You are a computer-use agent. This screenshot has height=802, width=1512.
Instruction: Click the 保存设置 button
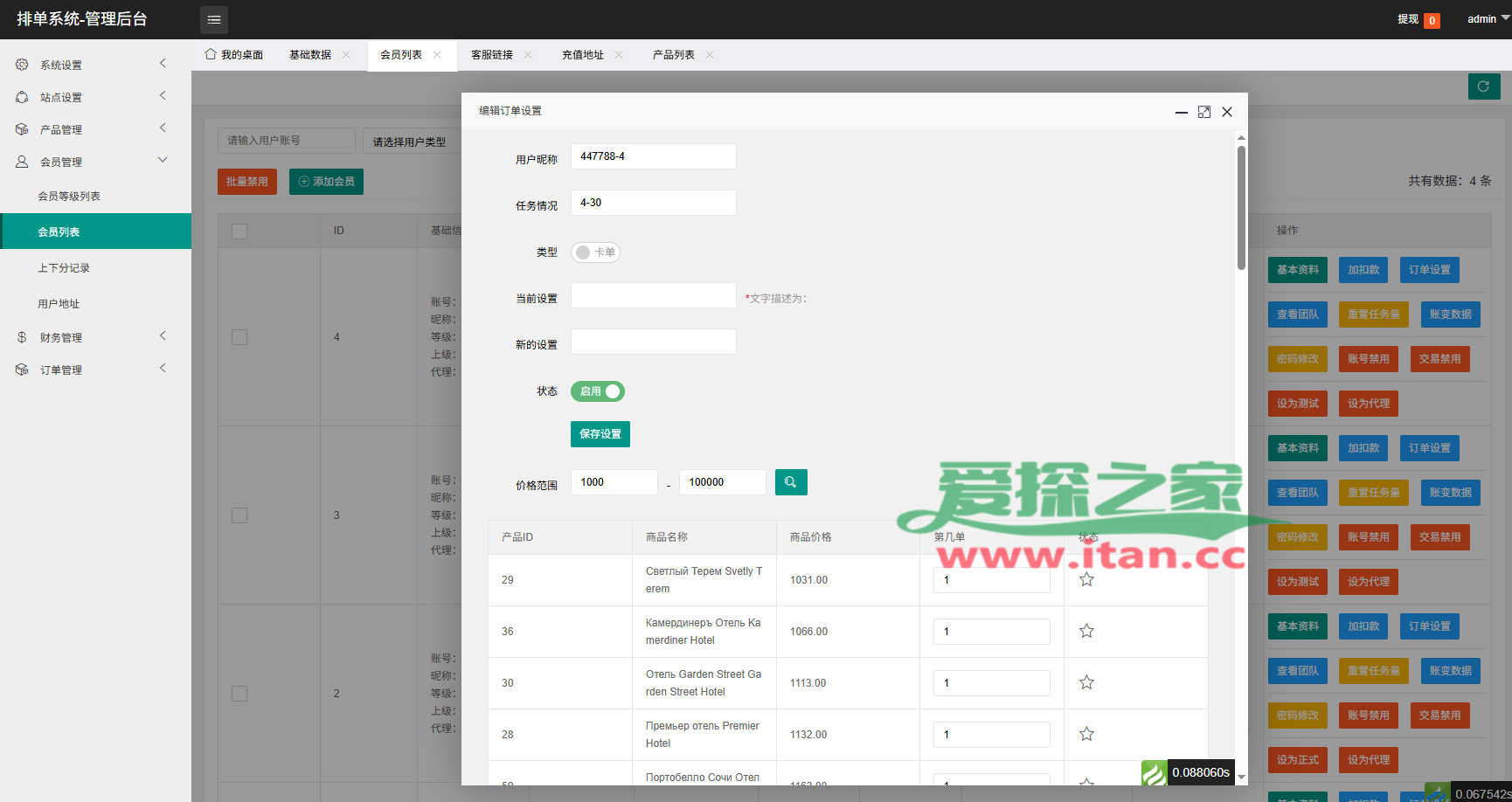point(600,434)
